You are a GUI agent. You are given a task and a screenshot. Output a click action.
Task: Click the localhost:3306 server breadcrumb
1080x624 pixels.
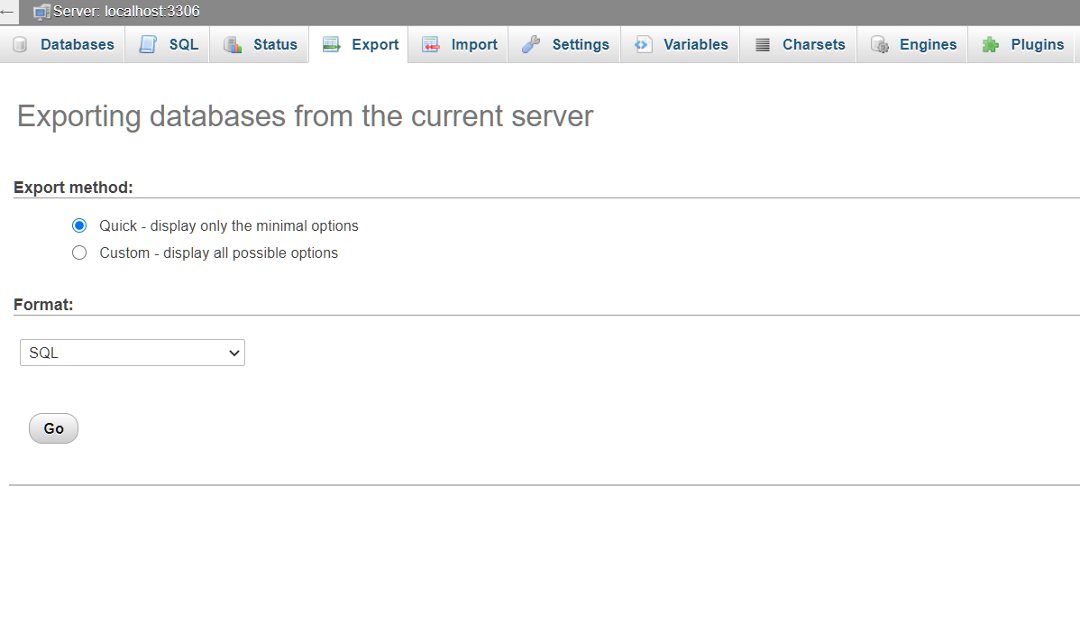click(128, 11)
